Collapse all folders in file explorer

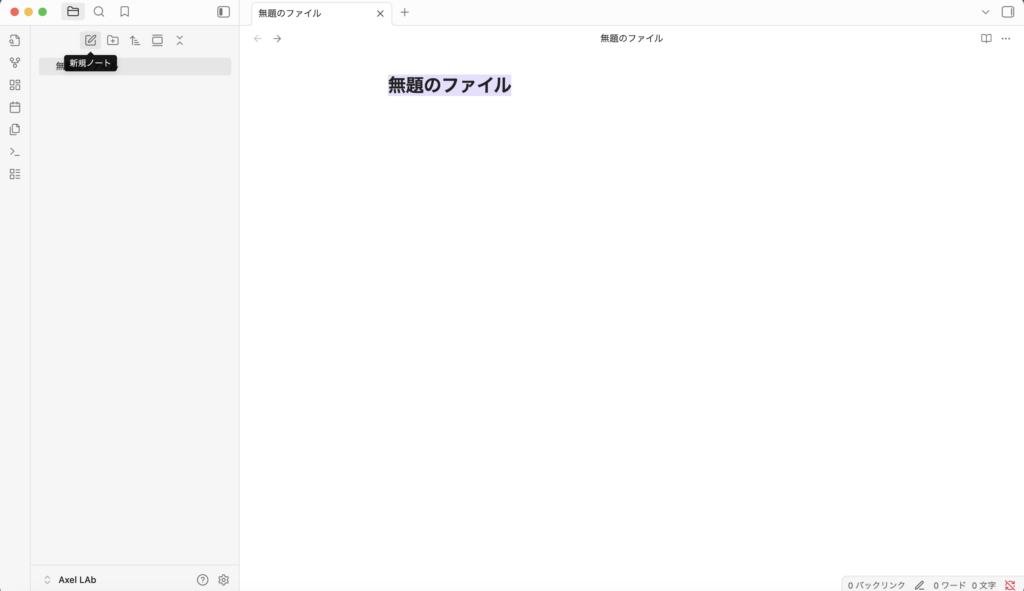[180, 40]
